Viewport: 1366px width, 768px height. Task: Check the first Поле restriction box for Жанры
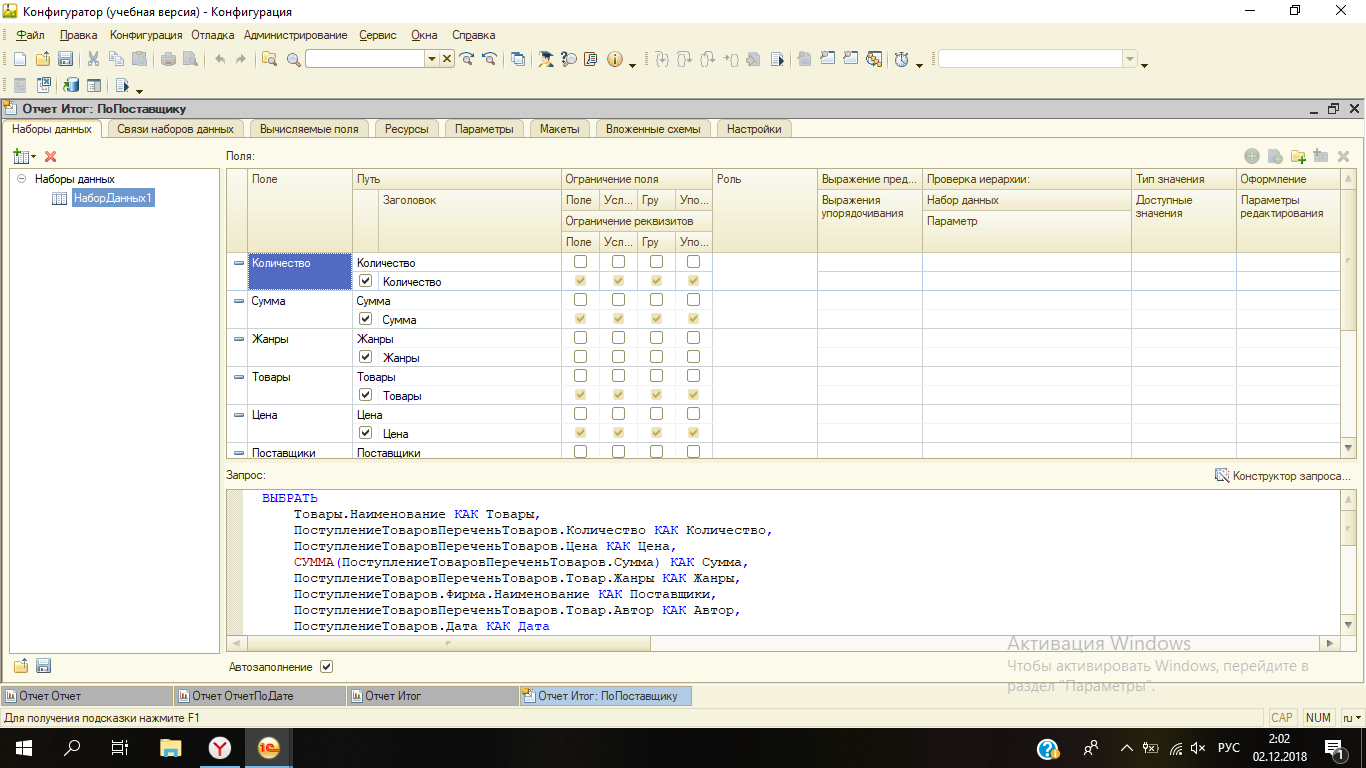tap(580, 339)
